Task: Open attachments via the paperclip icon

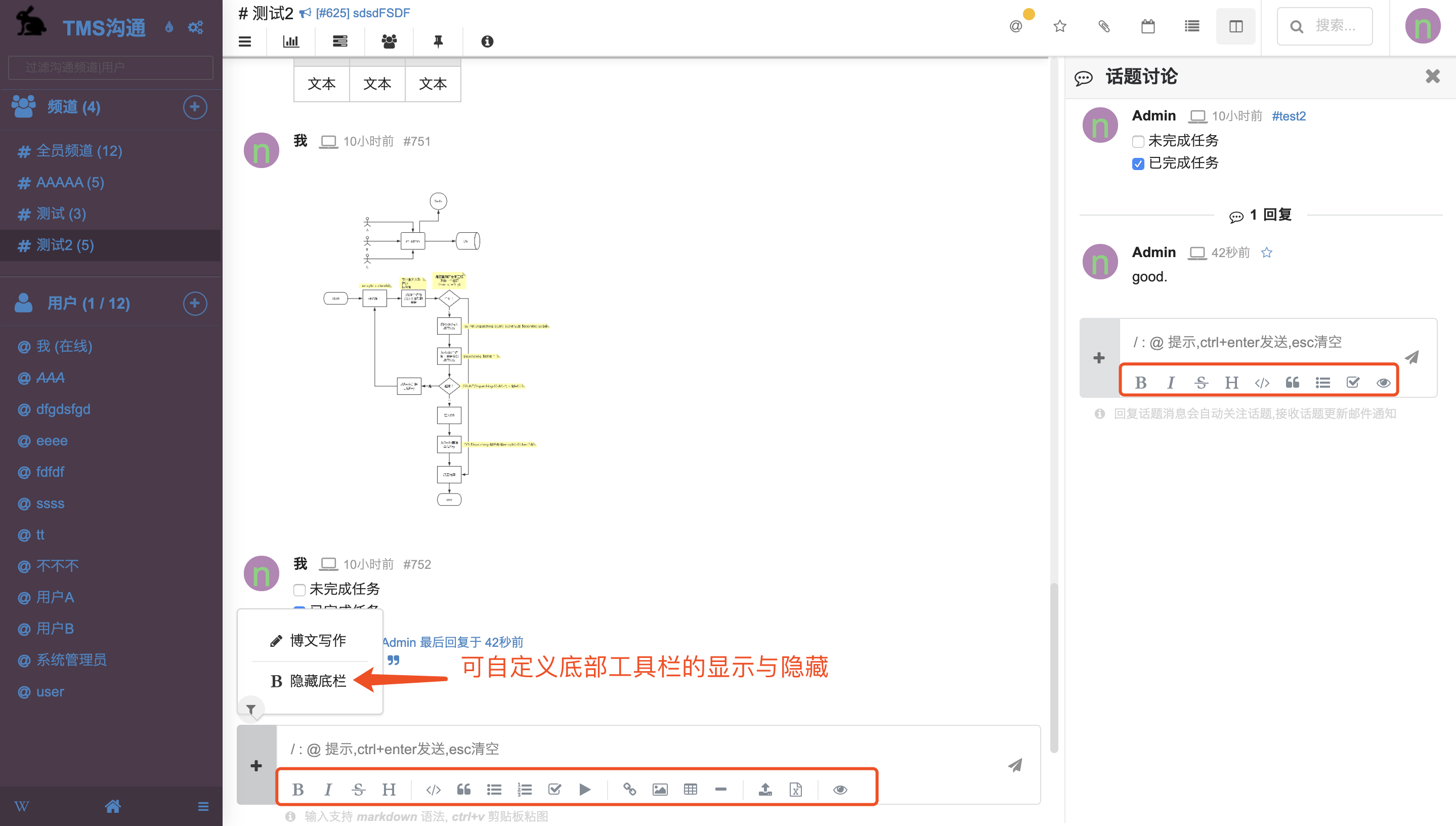Action: coord(1103,26)
